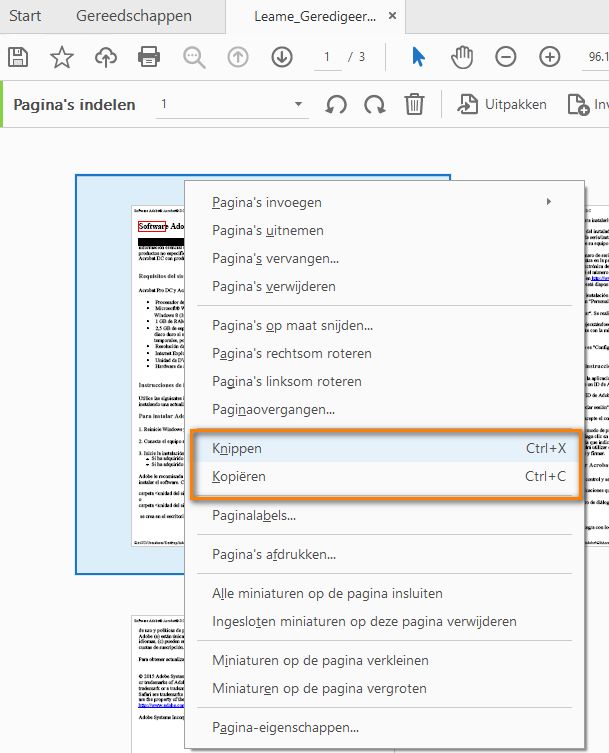
Task: Click the insert page icon
Action: [578, 105]
